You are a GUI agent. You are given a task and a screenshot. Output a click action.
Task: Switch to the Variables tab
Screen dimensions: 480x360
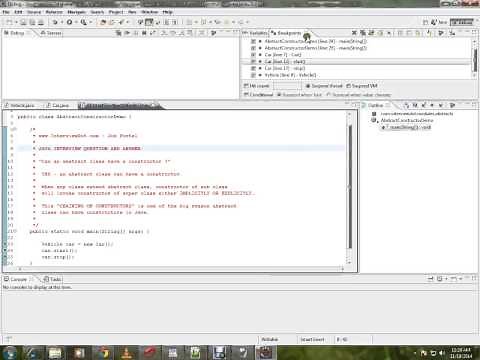(x=255, y=33)
